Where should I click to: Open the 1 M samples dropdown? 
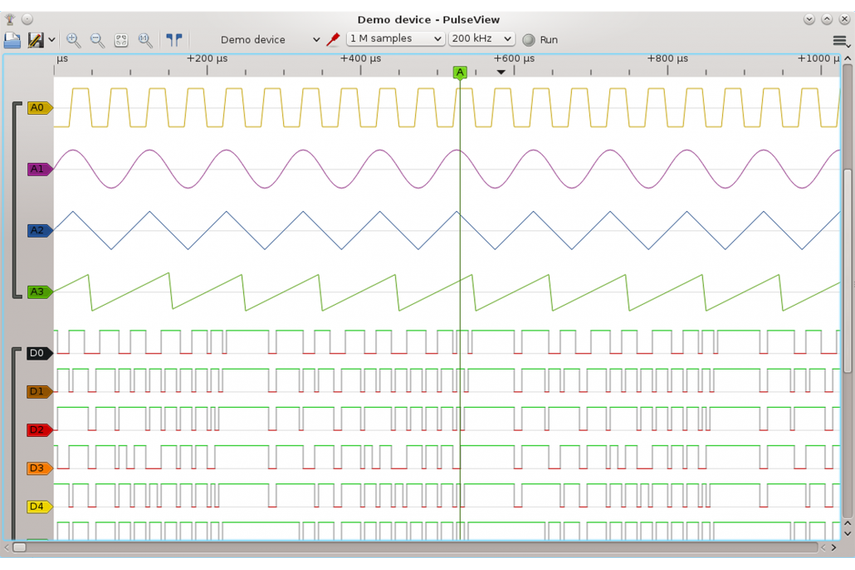coord(395,39)
